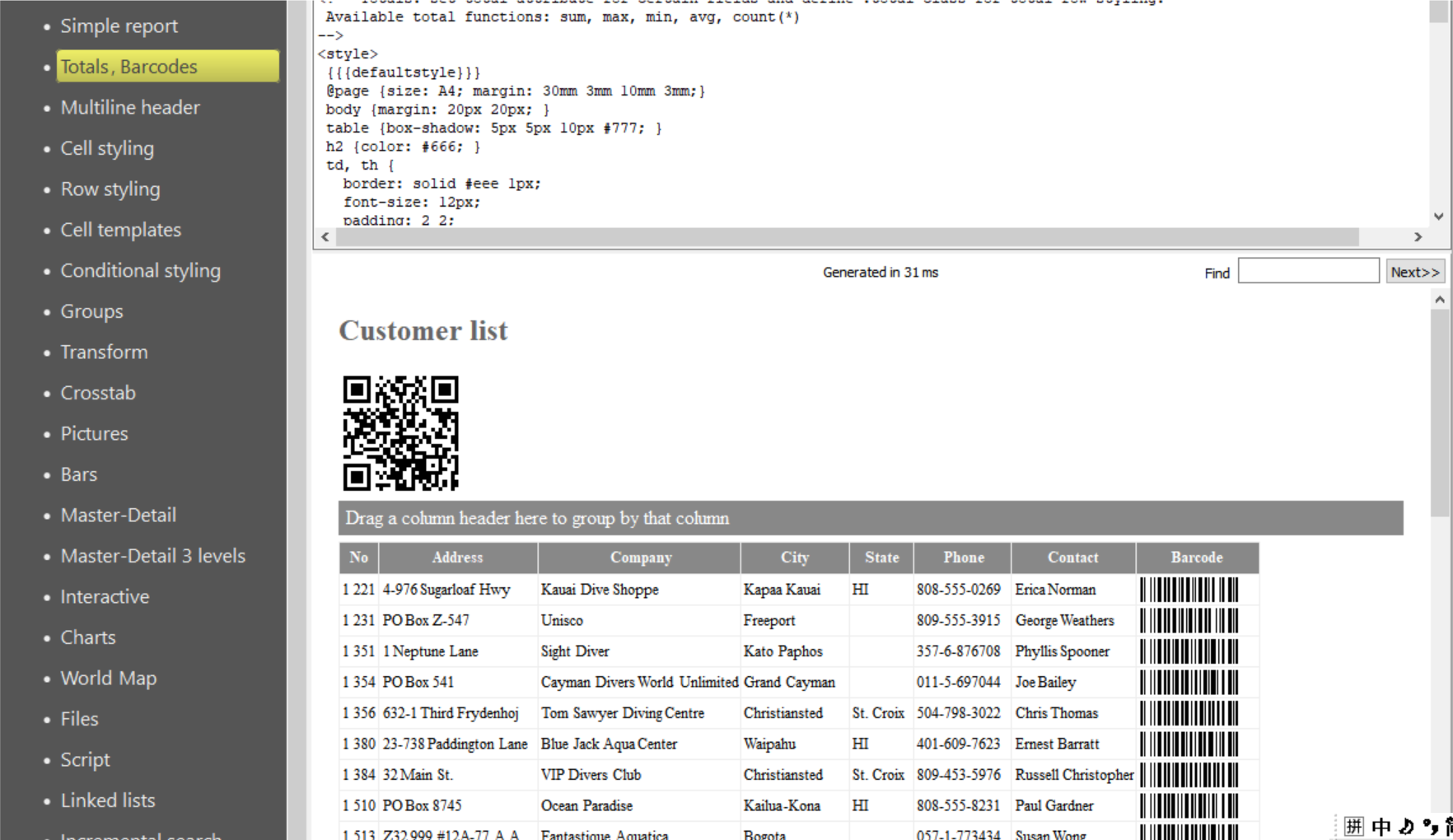Select the Pinyin 拼 input method icon
The width and height of the screenshot is (1453, 840).
coord(1354,827)
